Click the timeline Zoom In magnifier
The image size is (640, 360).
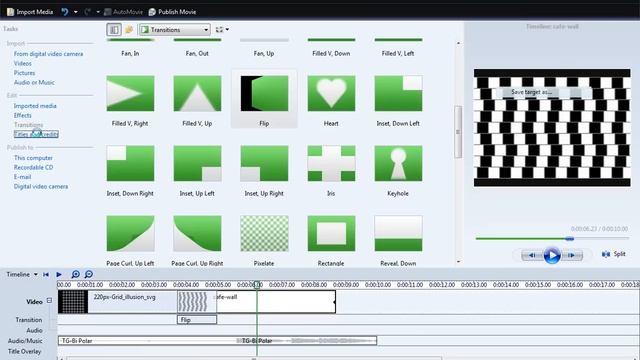[76, 274]
